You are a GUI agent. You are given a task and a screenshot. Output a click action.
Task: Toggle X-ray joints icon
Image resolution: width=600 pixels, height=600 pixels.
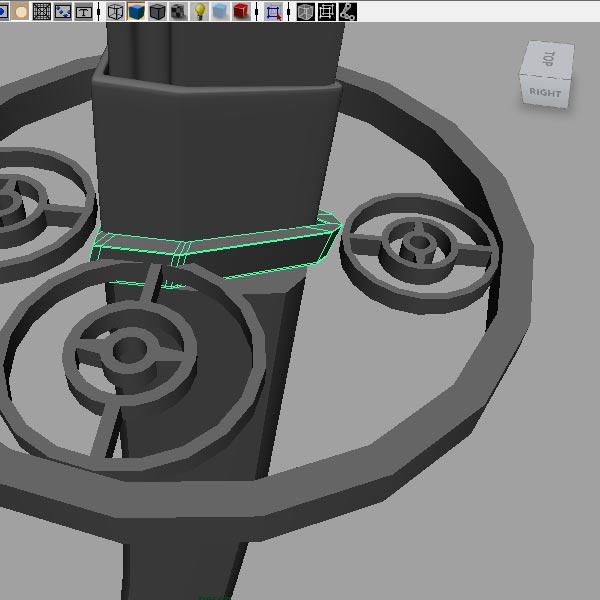(x=347, y=11)
